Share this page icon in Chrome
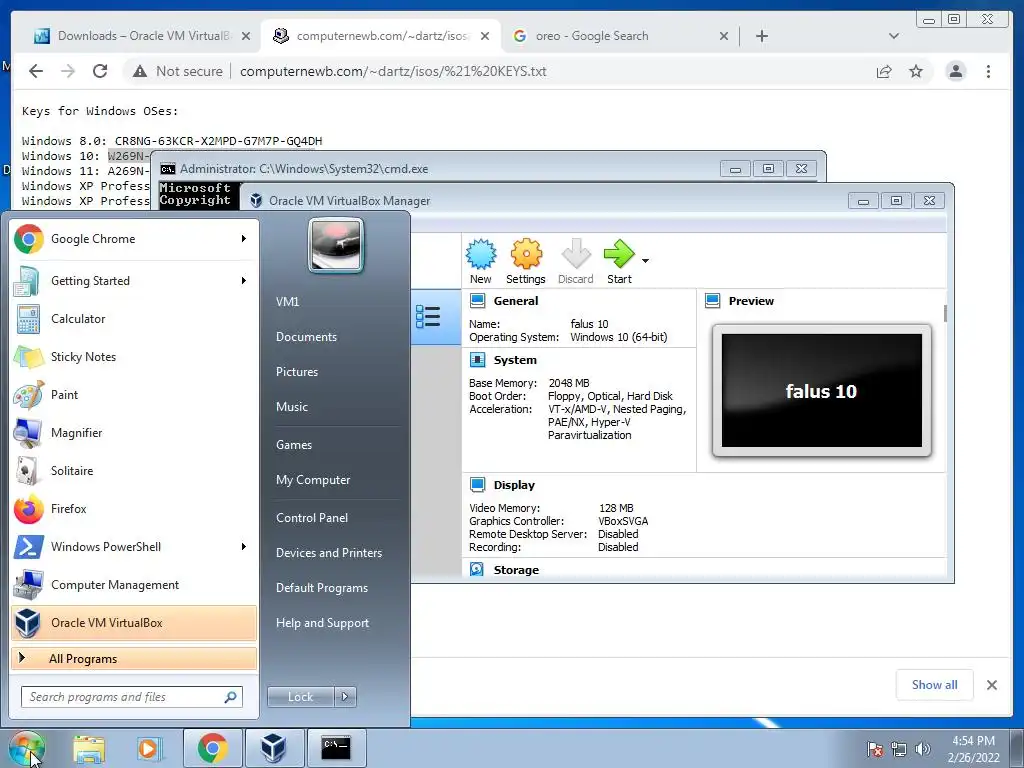This screenshot has width=1024, height=768. click(884, 71)
